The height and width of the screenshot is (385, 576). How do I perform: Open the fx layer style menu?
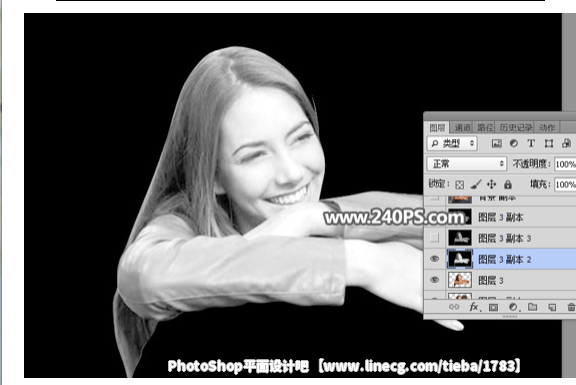click(x=474, y=307)
